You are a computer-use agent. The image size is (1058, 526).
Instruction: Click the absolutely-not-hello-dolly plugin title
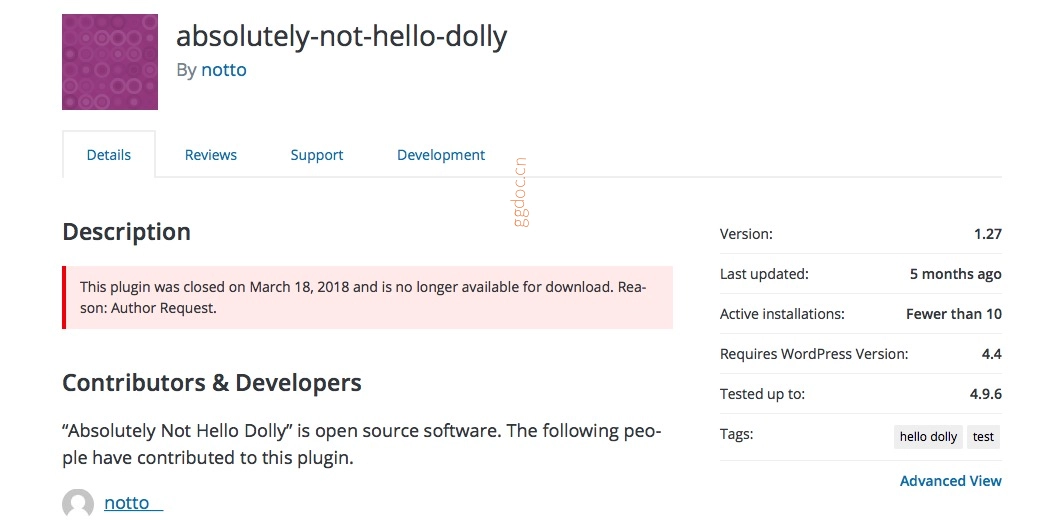(341, 36)
